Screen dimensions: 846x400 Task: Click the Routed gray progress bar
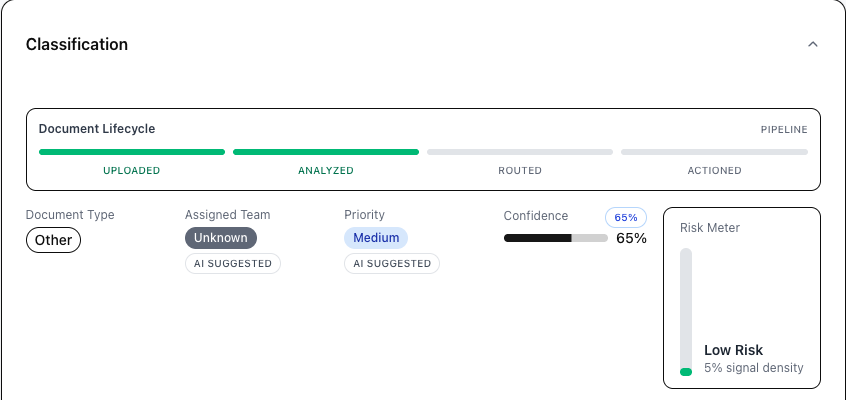520,152
